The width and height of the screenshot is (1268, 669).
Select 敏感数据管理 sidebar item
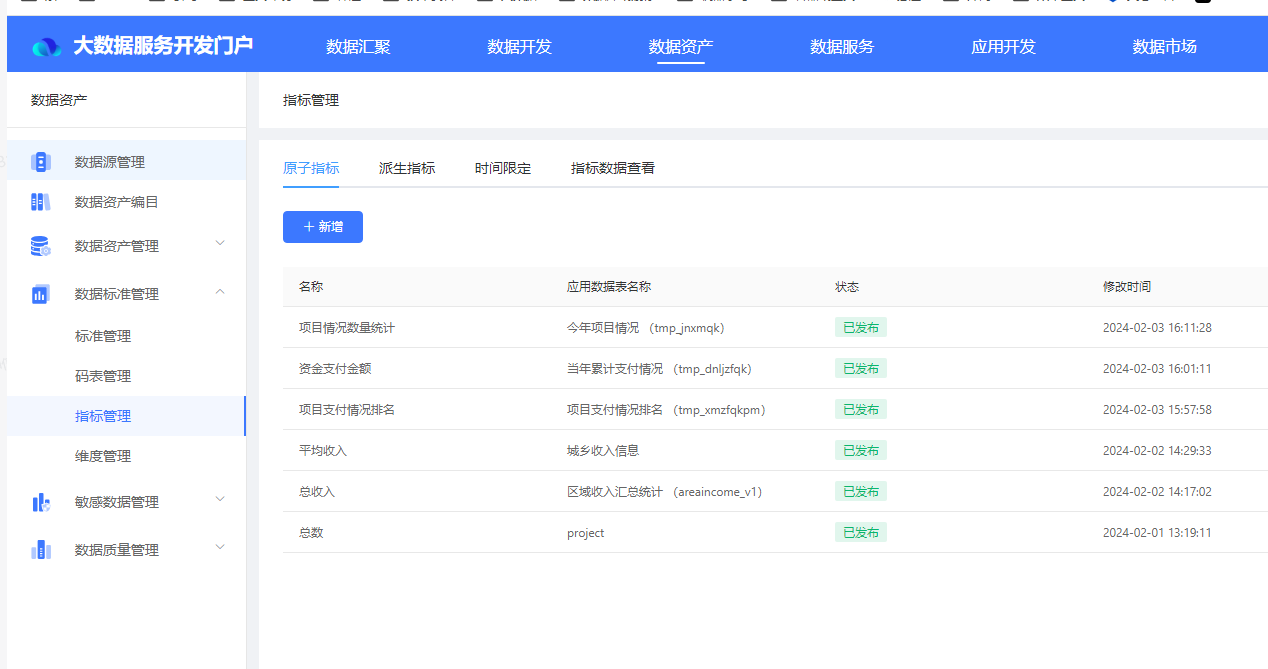click(117, 502)
